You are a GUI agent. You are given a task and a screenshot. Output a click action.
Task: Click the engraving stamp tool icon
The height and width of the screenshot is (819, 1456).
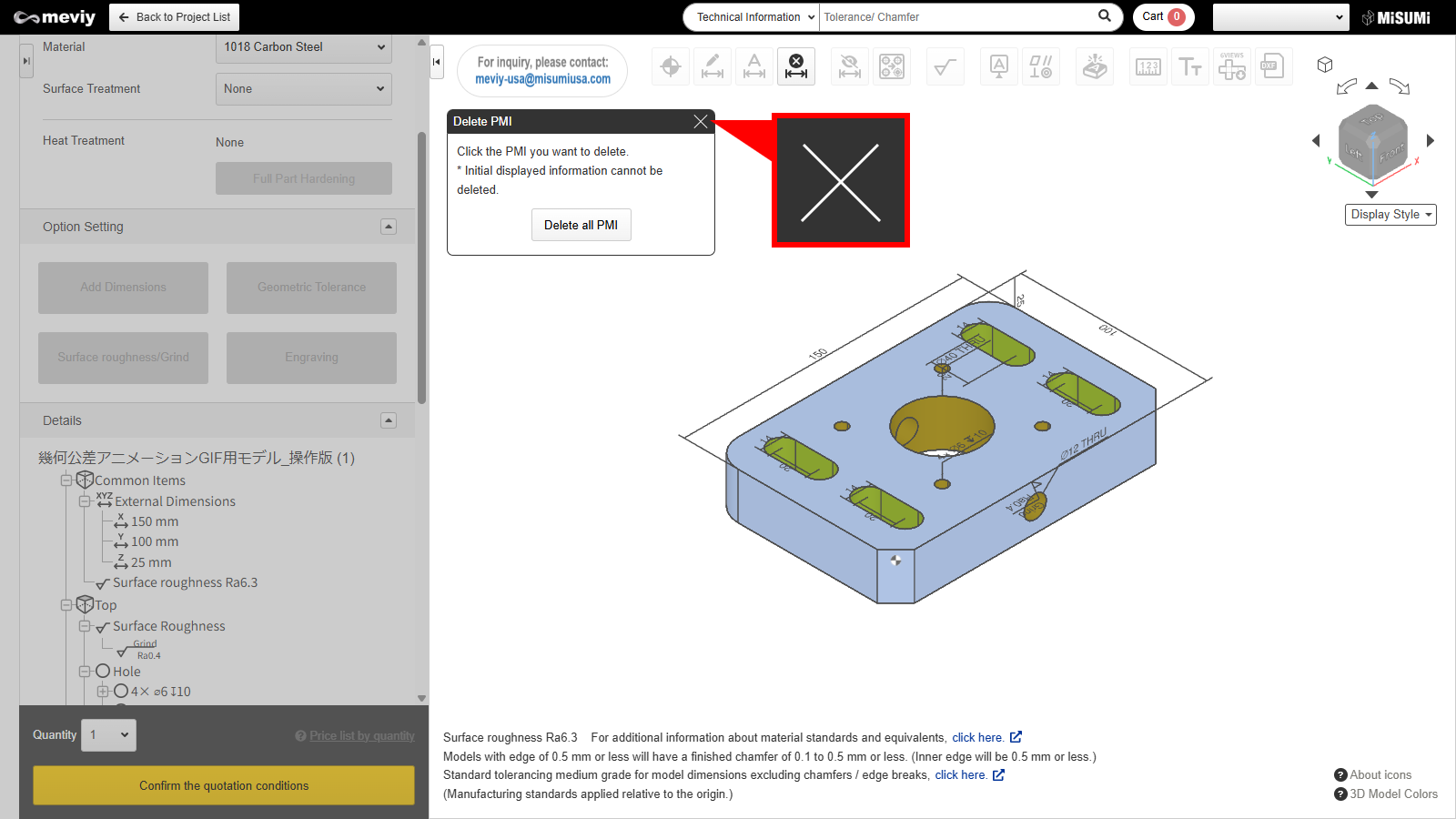(1095, 66)
